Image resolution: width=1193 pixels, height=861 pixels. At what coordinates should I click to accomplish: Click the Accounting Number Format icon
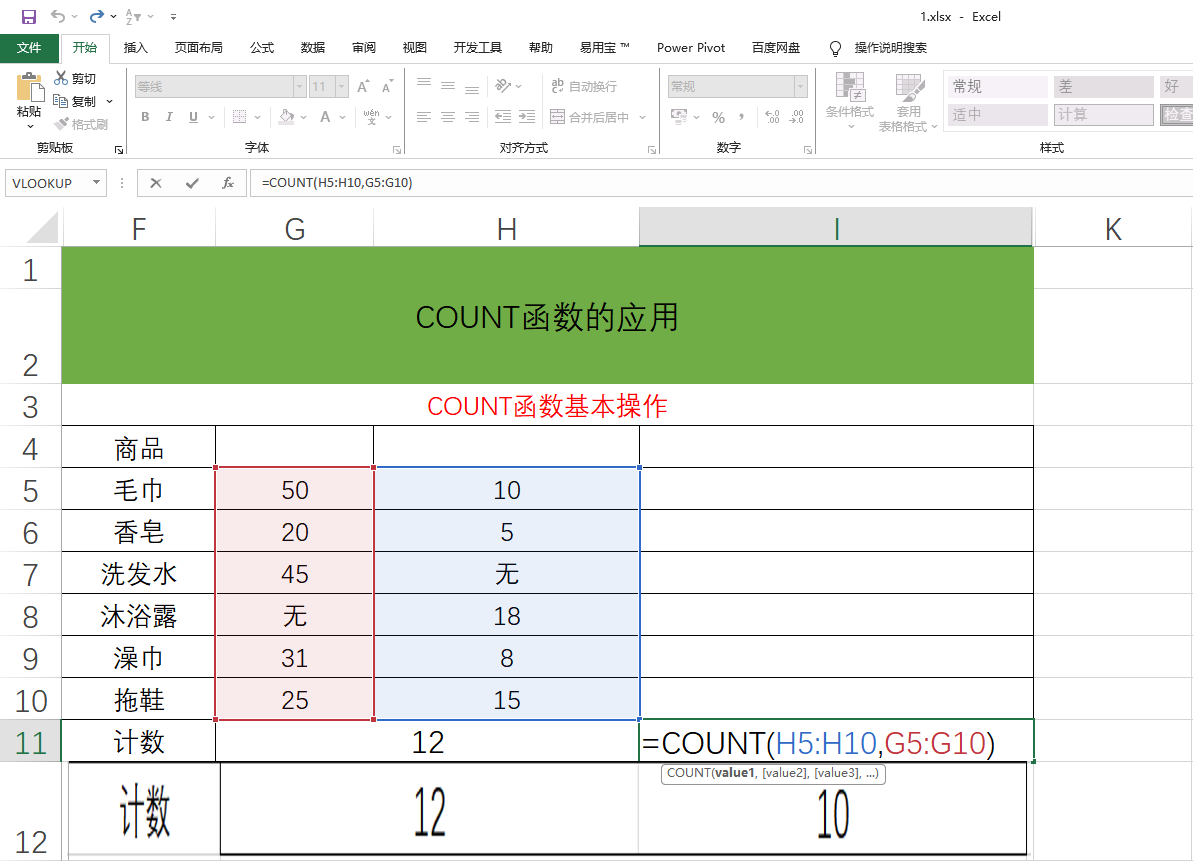click(679, 116)
